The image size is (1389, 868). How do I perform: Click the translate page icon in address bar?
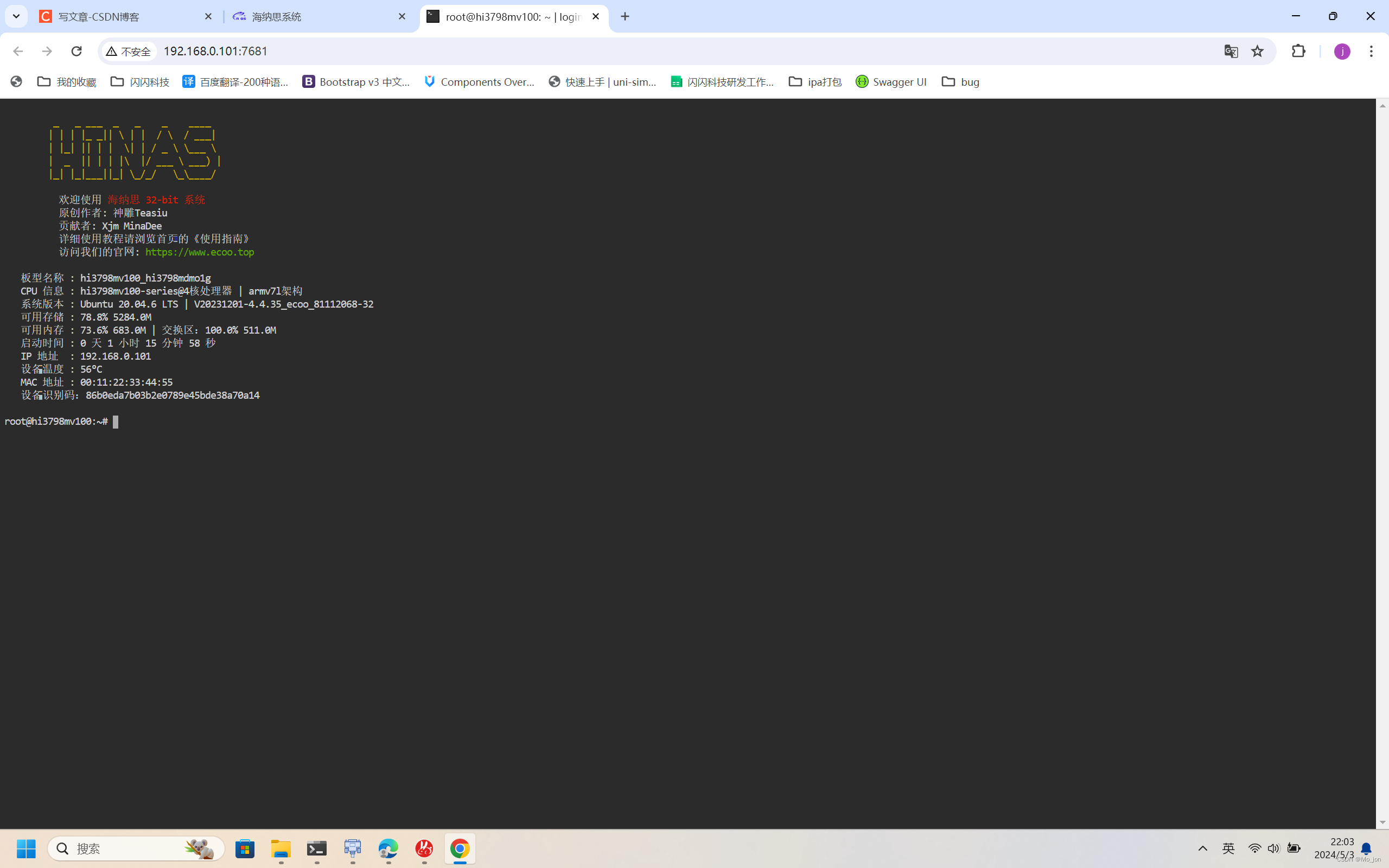1230,51
